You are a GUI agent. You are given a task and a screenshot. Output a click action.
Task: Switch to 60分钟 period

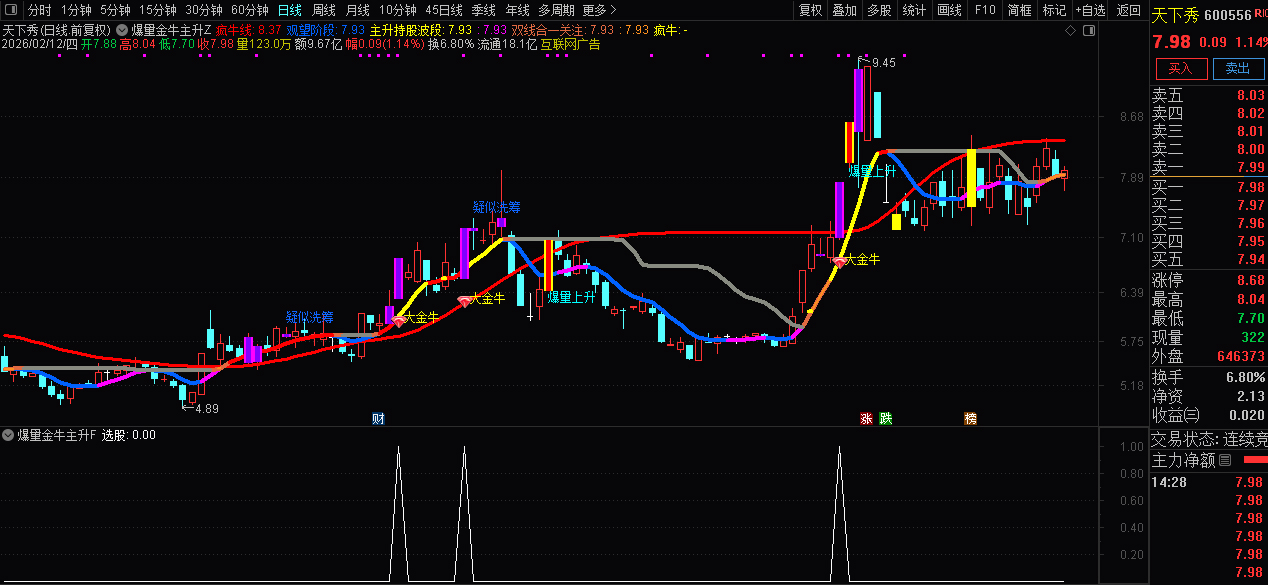pyautogui.click(x=249, y=10)
